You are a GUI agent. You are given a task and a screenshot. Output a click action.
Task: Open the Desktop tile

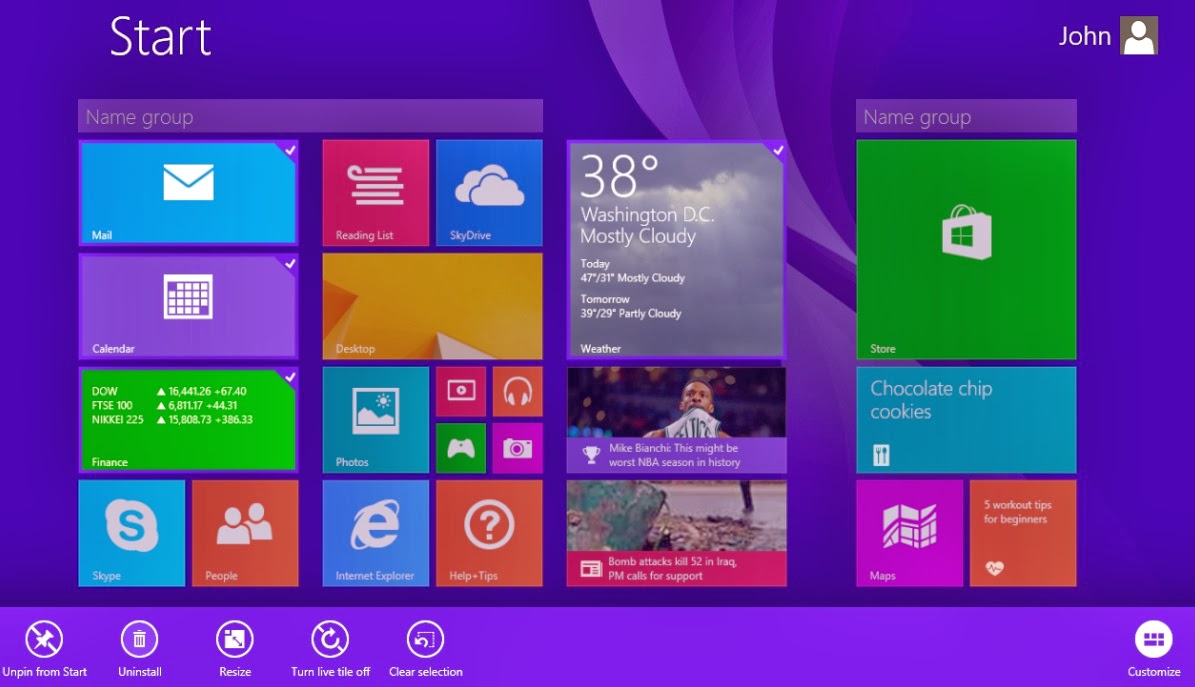tap(432, 306)
